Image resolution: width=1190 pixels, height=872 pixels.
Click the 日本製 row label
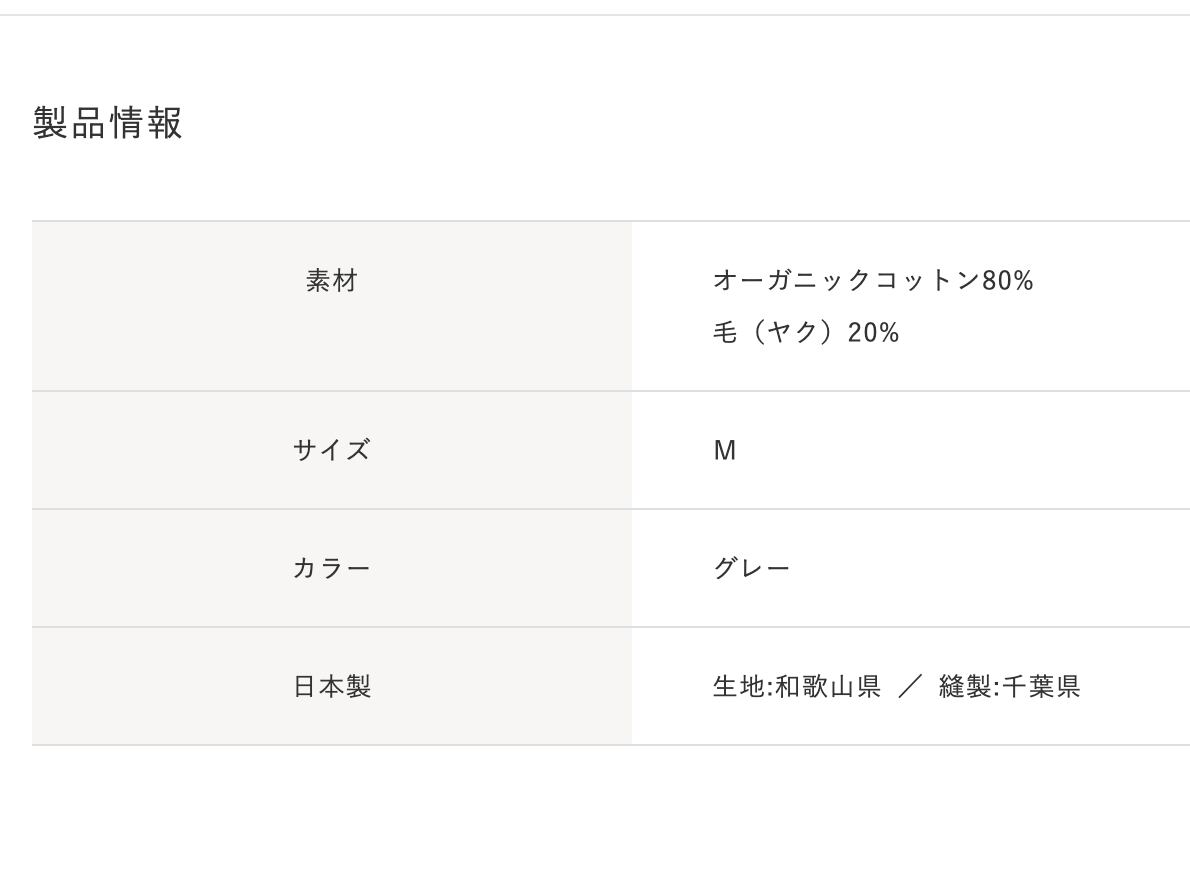332,687
